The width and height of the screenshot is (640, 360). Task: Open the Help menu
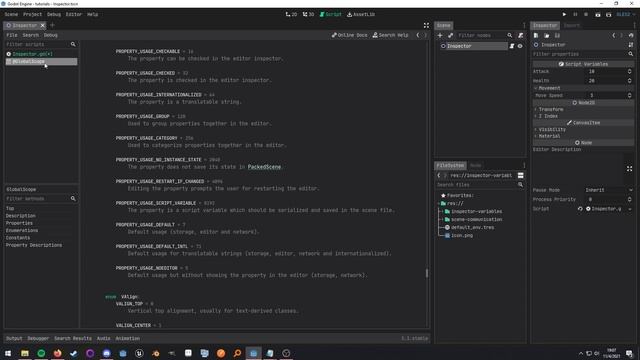click(92, 14)
